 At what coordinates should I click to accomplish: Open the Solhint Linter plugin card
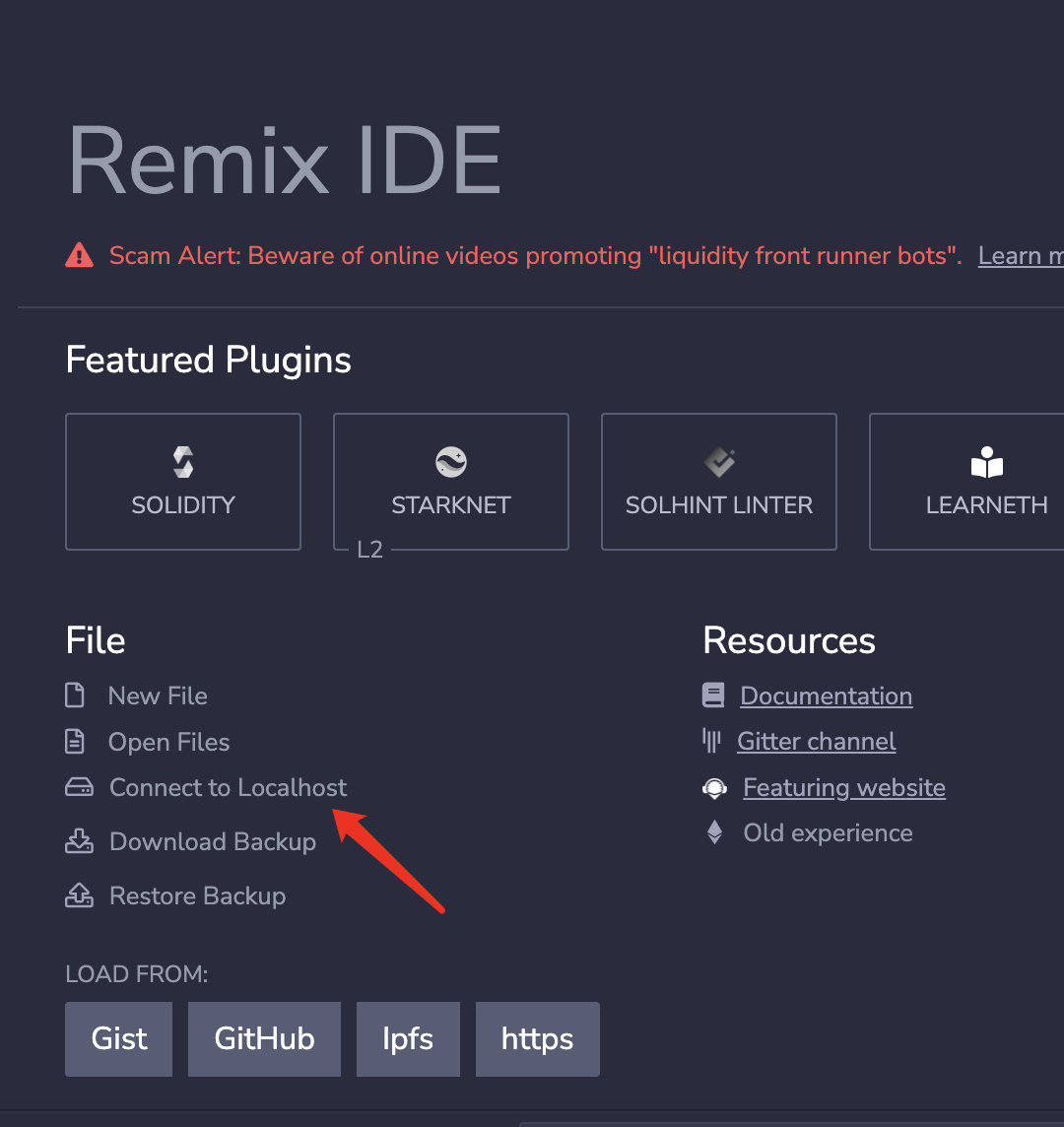(719, 482)
